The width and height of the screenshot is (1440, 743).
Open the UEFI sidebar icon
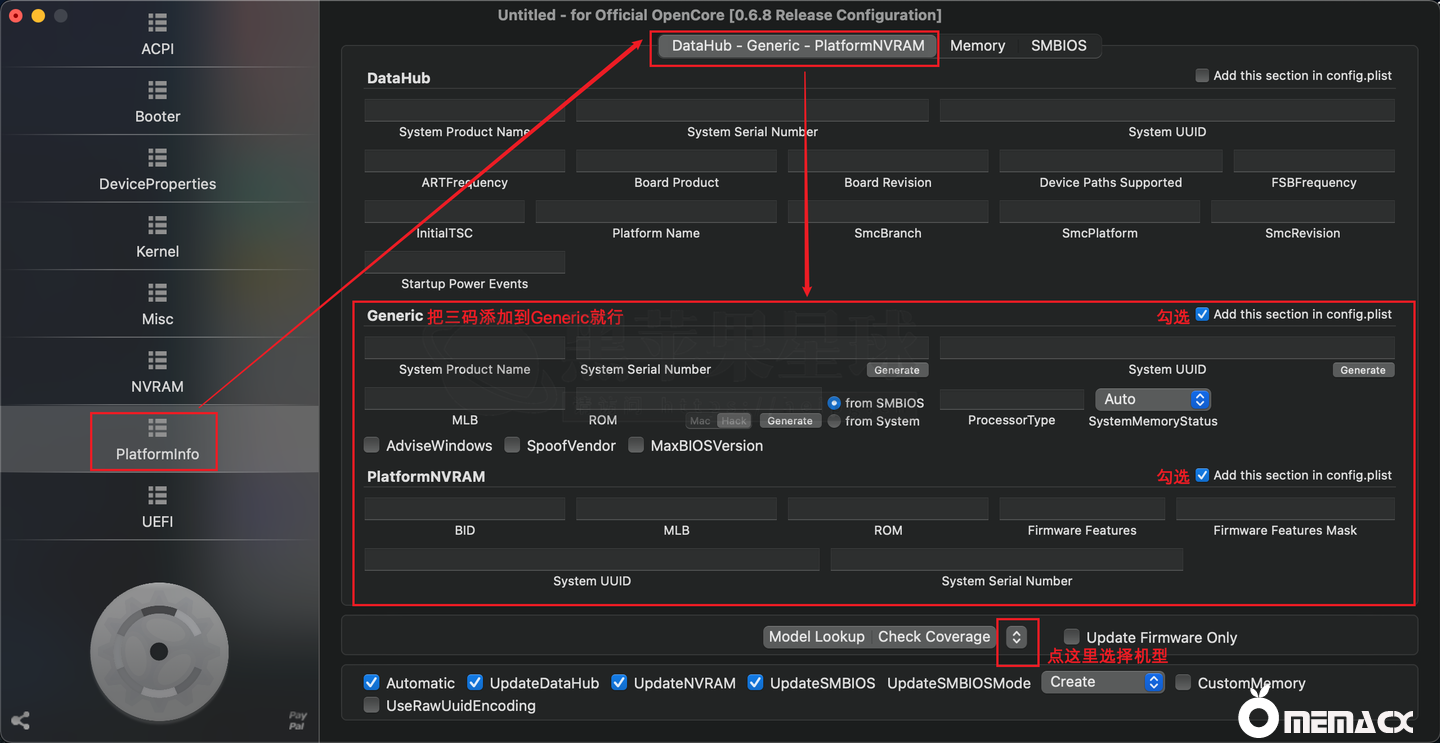[x=157, y=495]
